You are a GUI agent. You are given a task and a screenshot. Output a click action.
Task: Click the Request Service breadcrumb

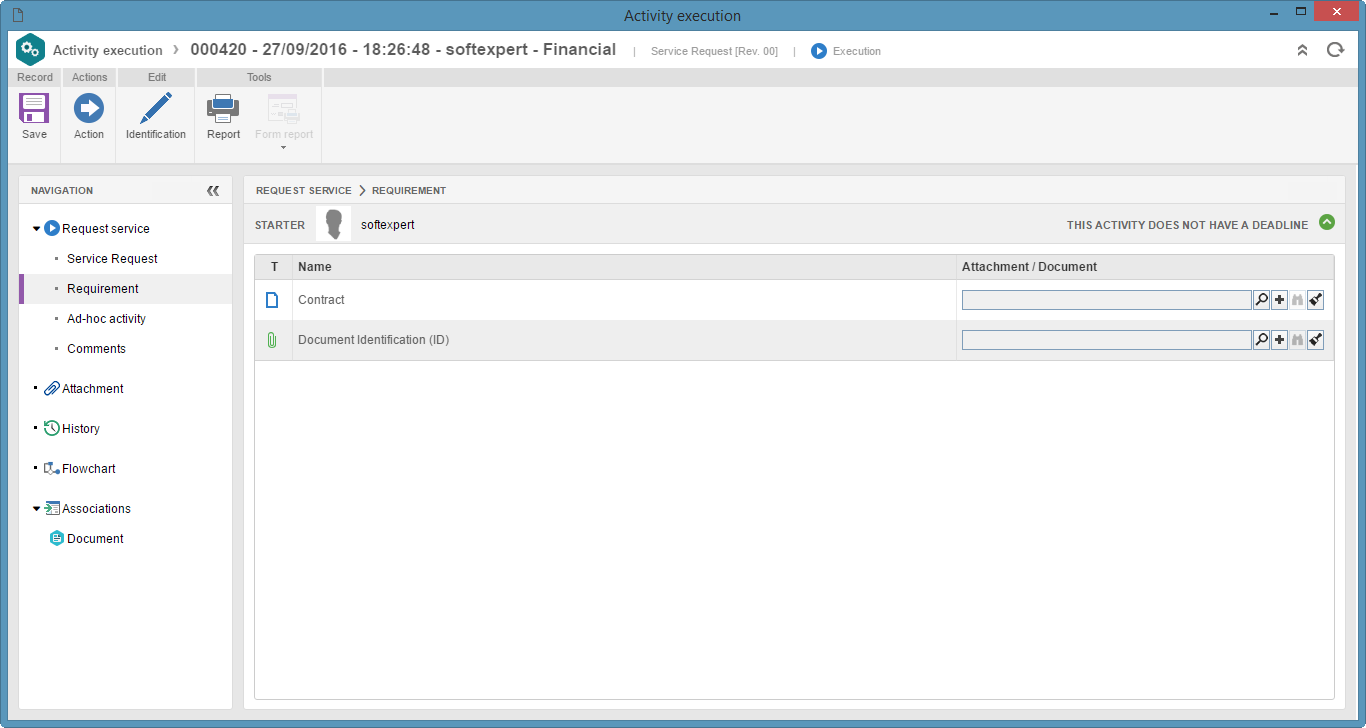point(304,190)
